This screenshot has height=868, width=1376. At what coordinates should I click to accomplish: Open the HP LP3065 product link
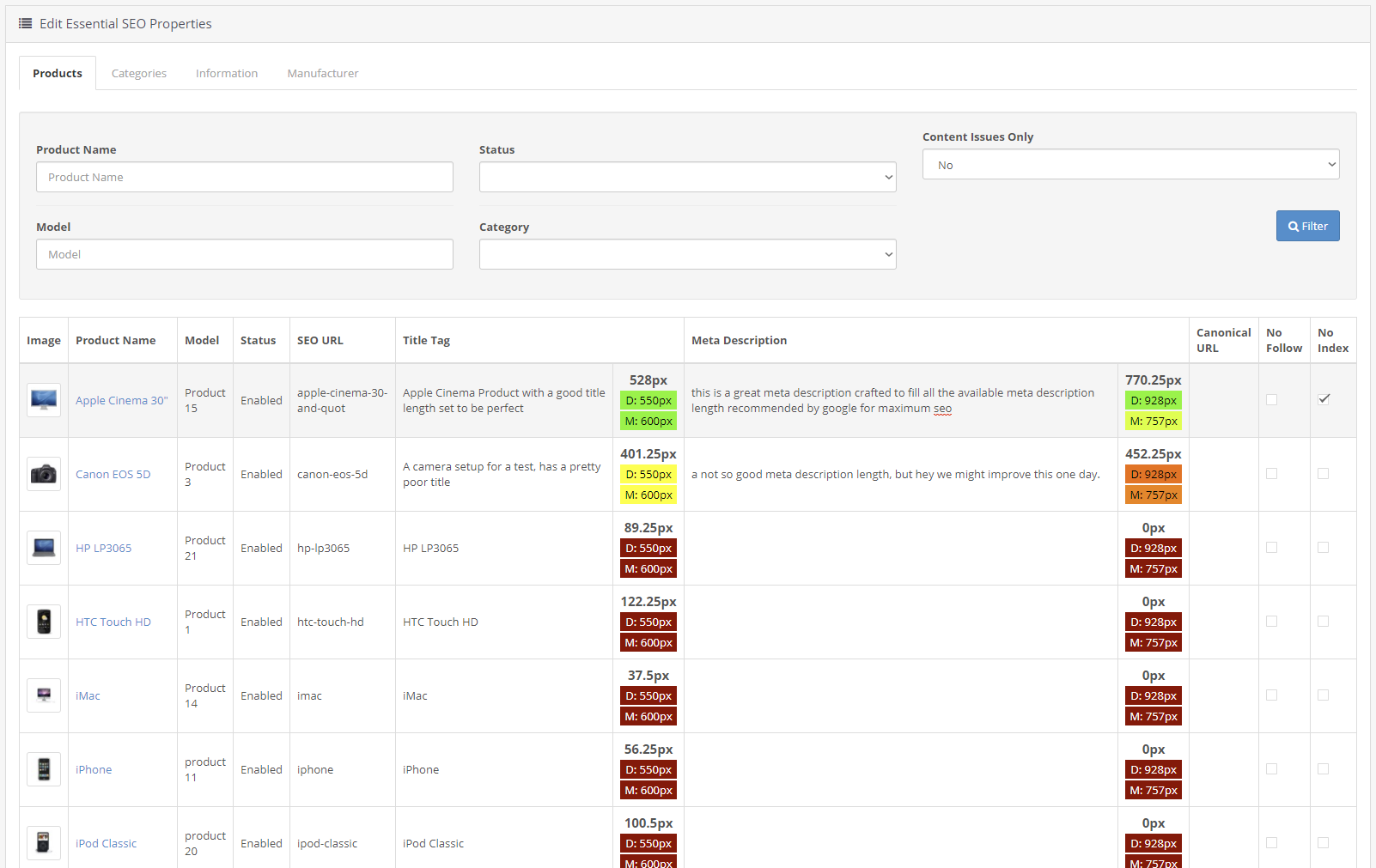(x=103, y=548)
